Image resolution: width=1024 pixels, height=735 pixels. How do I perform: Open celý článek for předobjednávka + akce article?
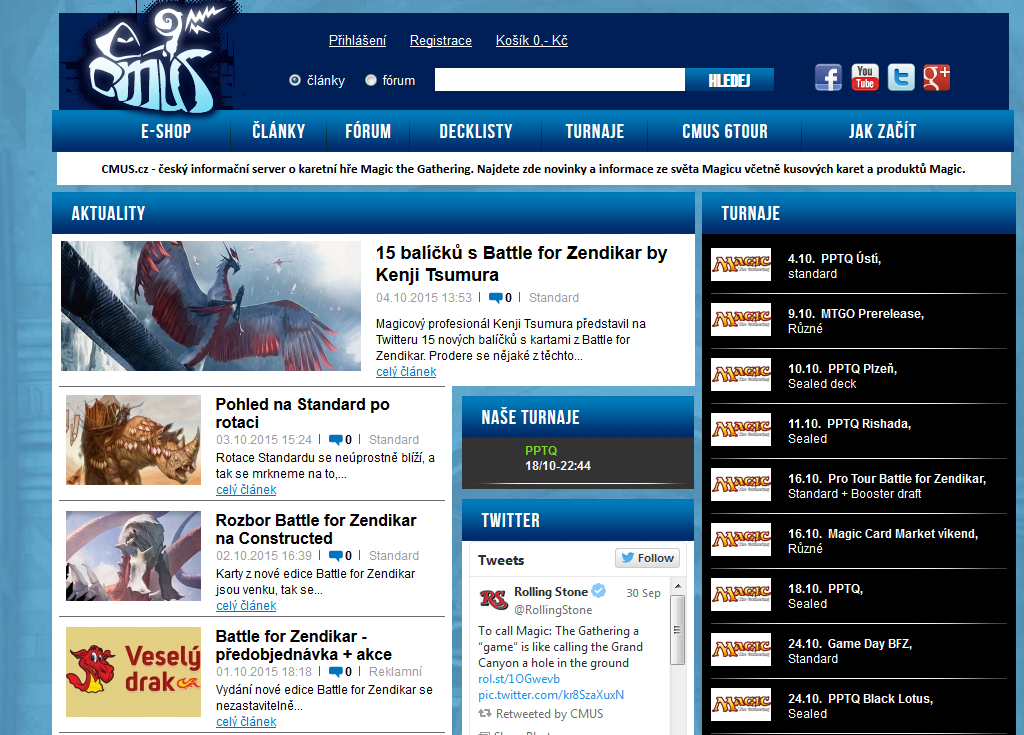[246, 722]
